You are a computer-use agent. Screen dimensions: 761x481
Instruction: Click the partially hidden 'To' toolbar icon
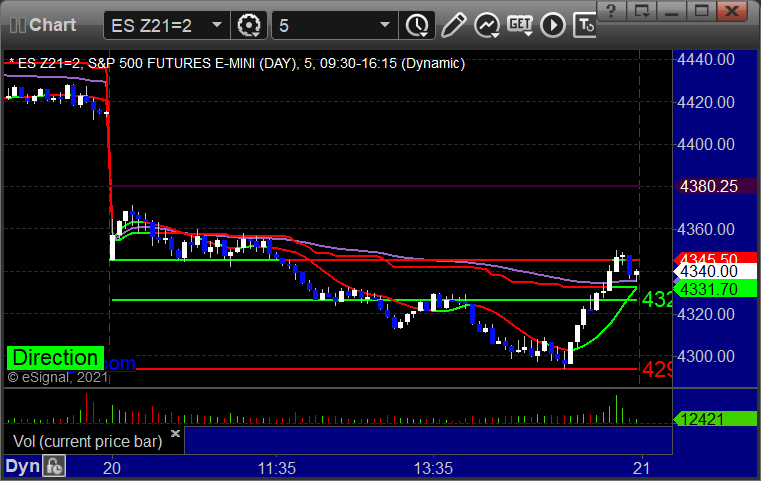click(x=585, y=25)
